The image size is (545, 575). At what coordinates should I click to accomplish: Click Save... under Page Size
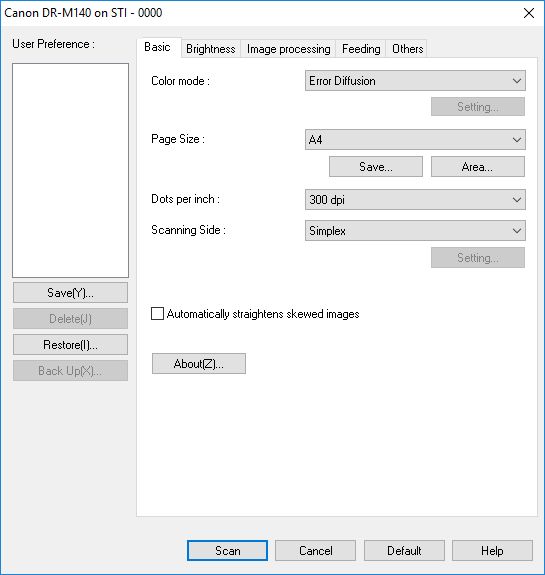tap(376, 167)
